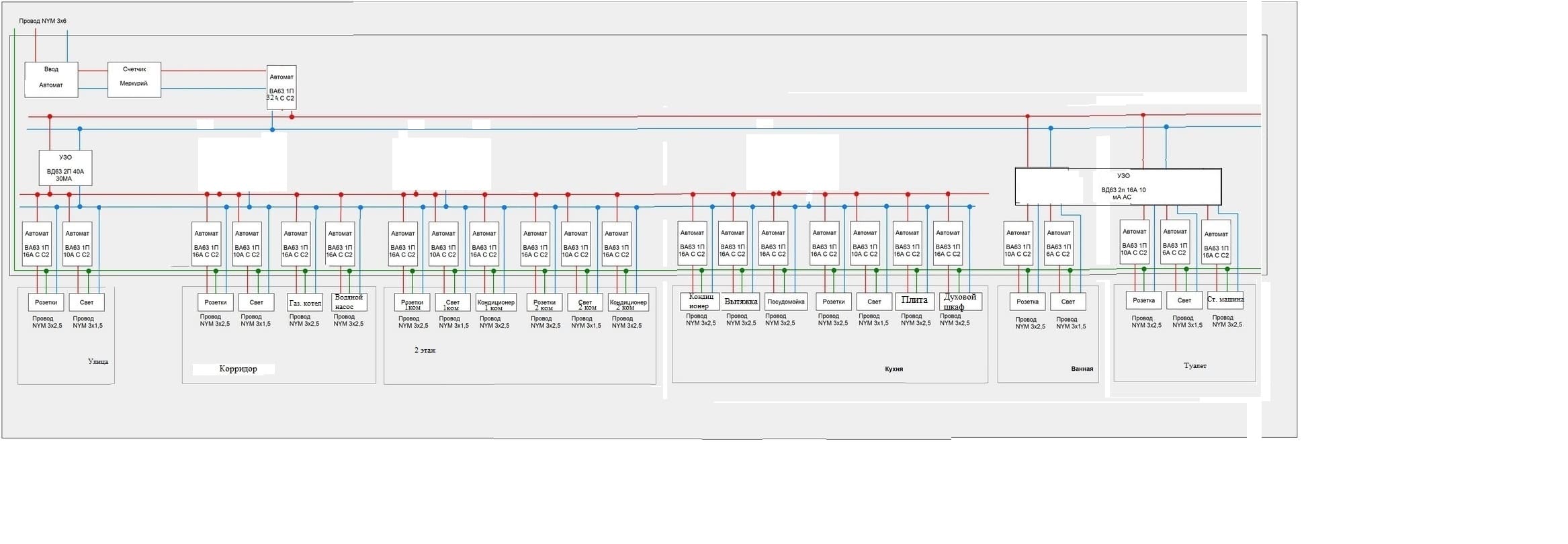This screenshot has height=544, width=1568.
Task: Click the Ввод Автомат input breaker box
Action: pos(51,79)
